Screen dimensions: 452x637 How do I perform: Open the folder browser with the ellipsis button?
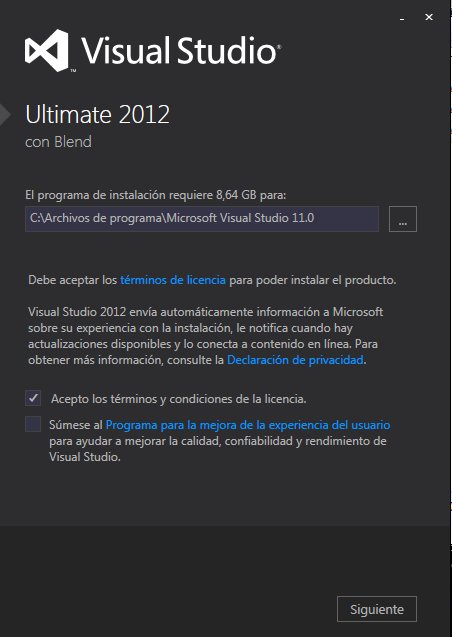[402, 219]
